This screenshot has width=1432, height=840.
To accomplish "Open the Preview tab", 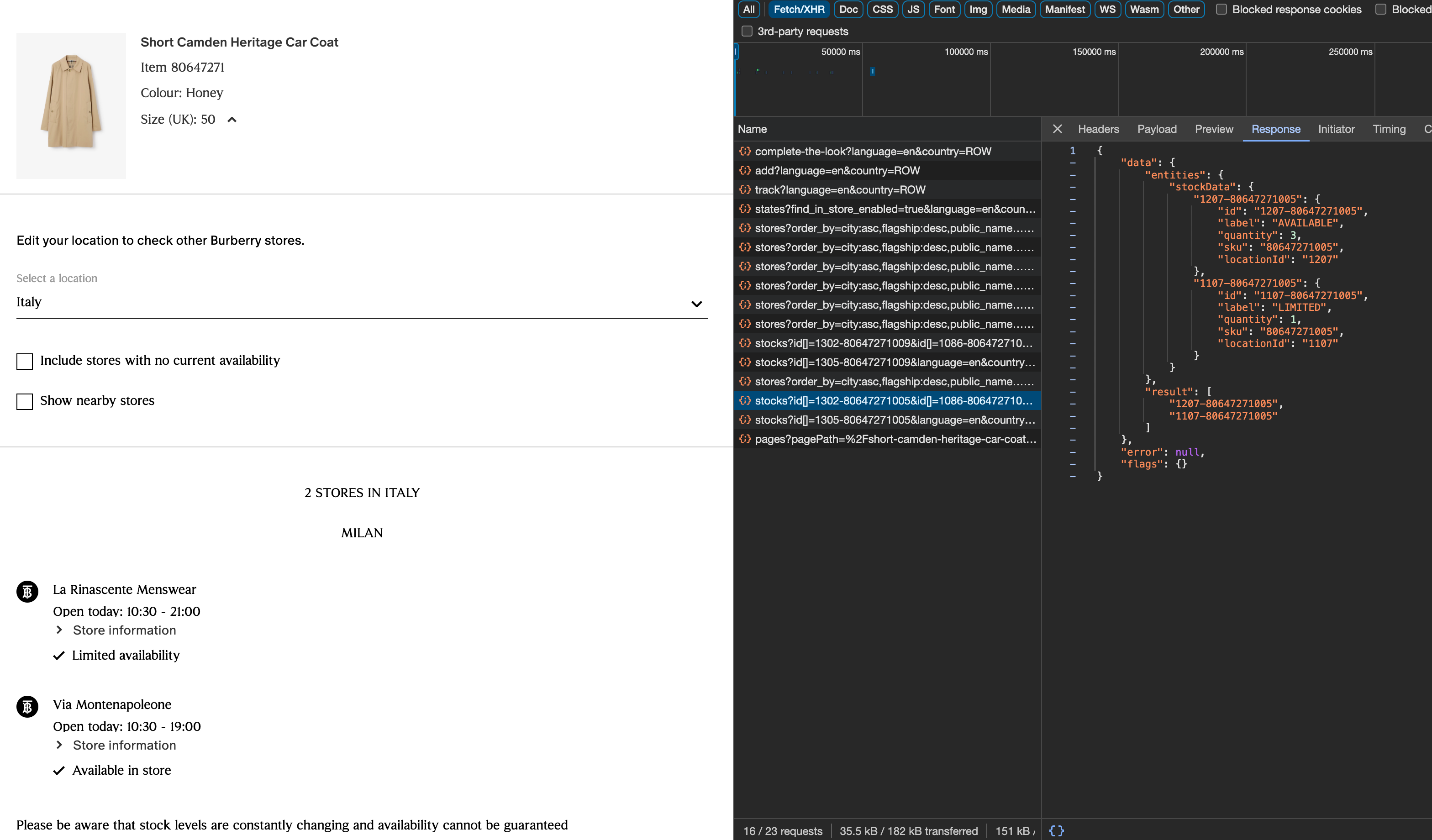I will (1213, 129).
